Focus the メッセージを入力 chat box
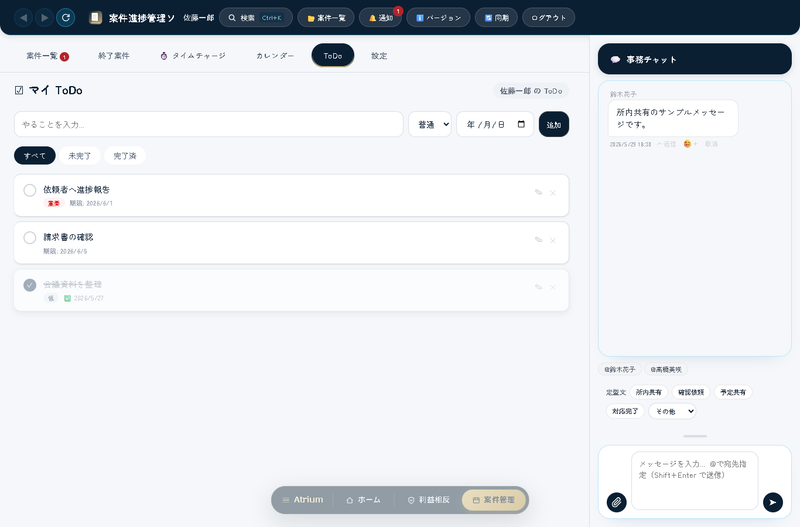The width and height of the screenshot is (800, 527). click(694, 481)
